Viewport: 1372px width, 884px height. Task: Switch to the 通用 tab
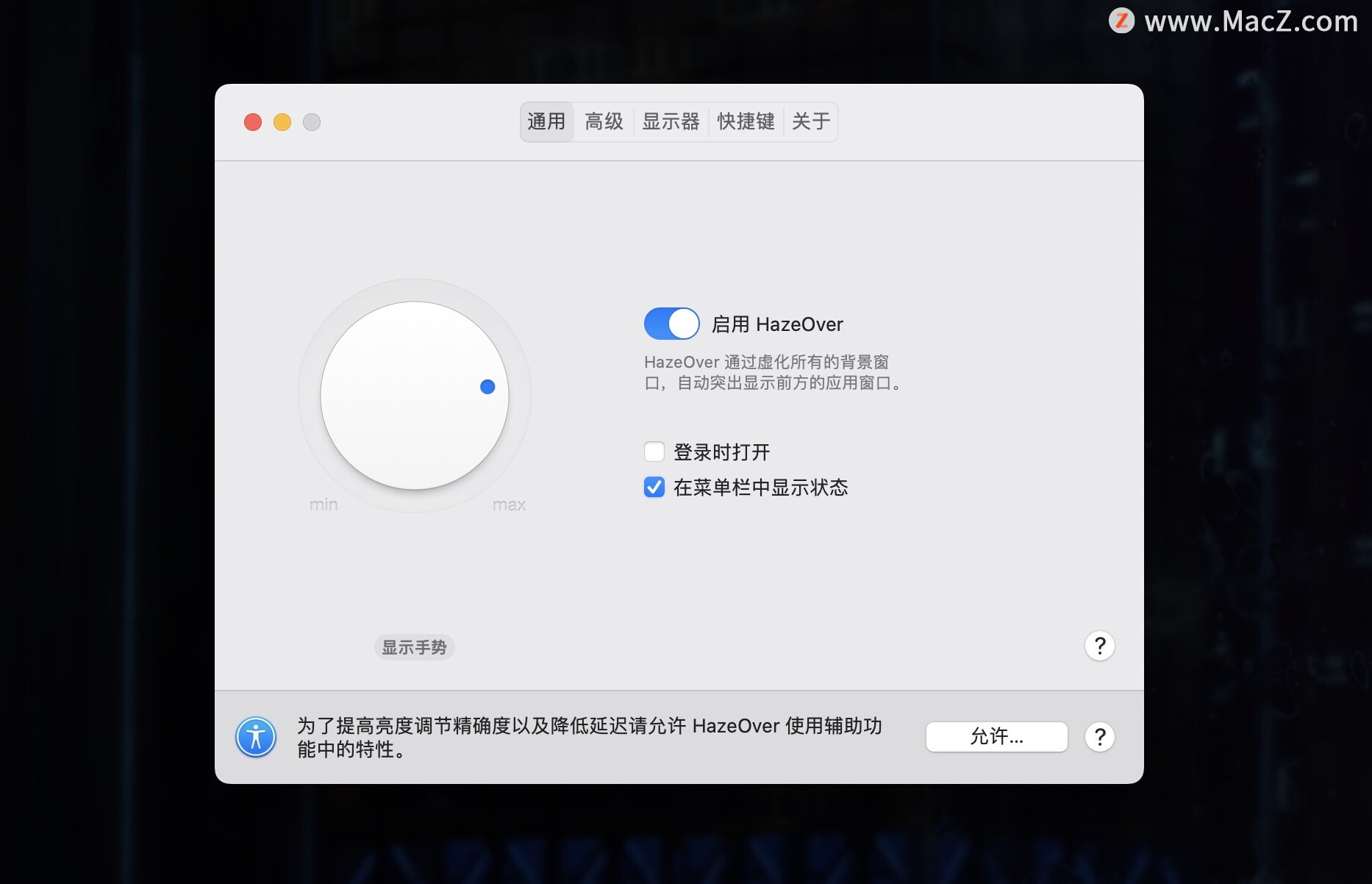click(546, 121)
